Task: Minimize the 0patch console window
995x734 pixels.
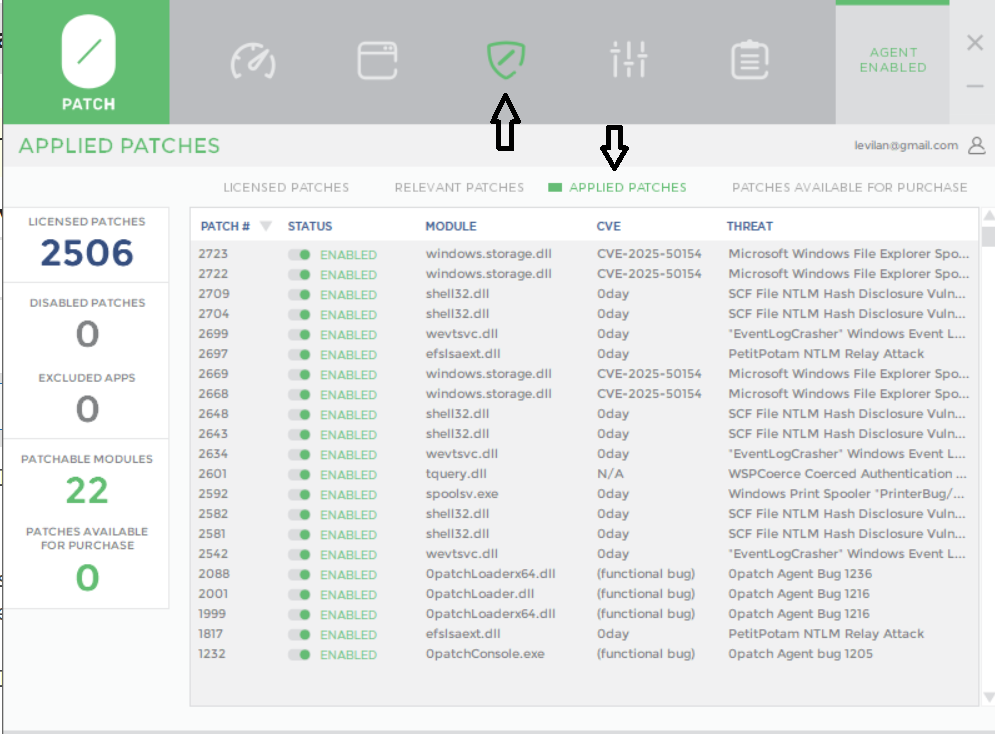Action: tap(975, 86)
